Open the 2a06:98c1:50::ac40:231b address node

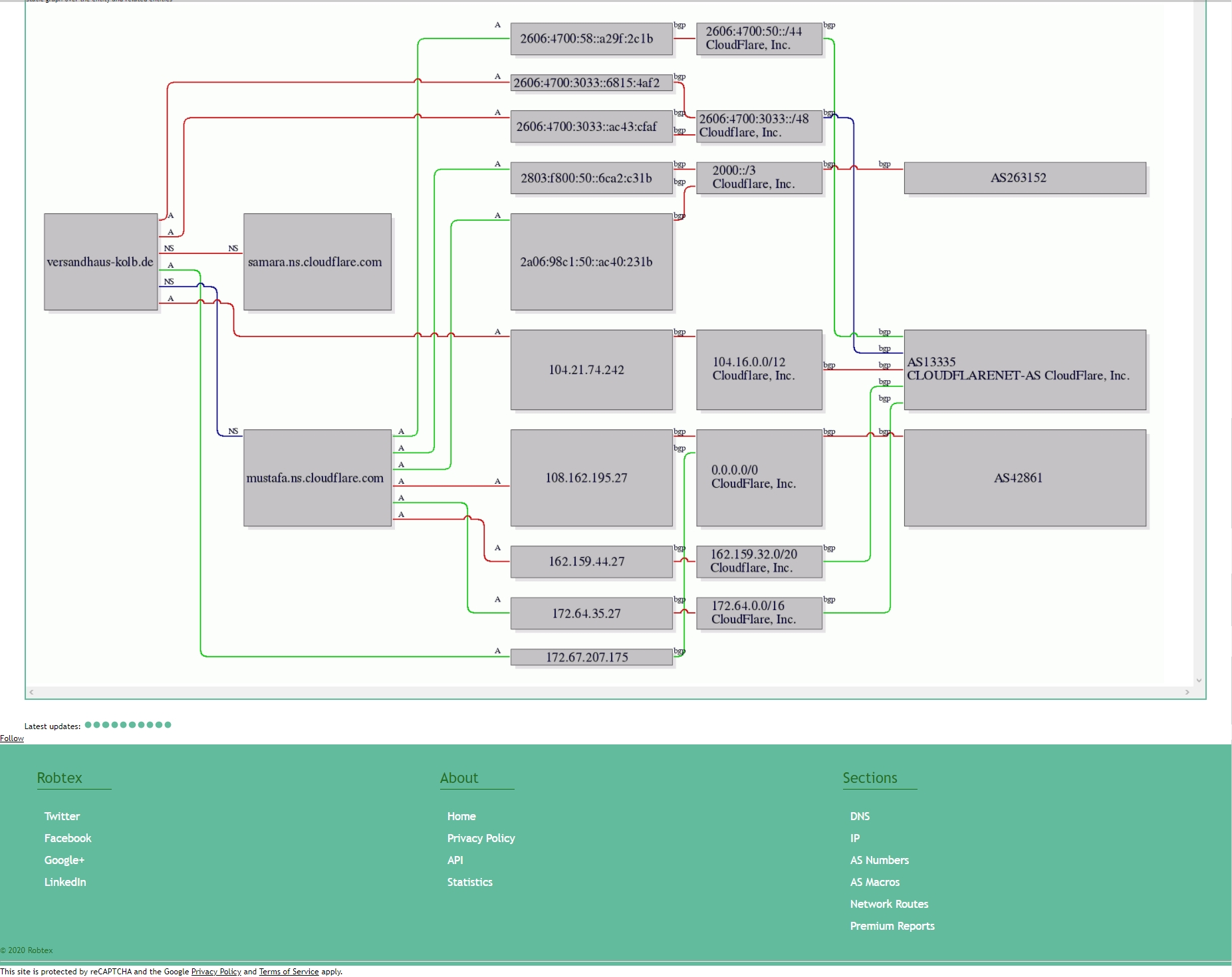coord(591,262)
